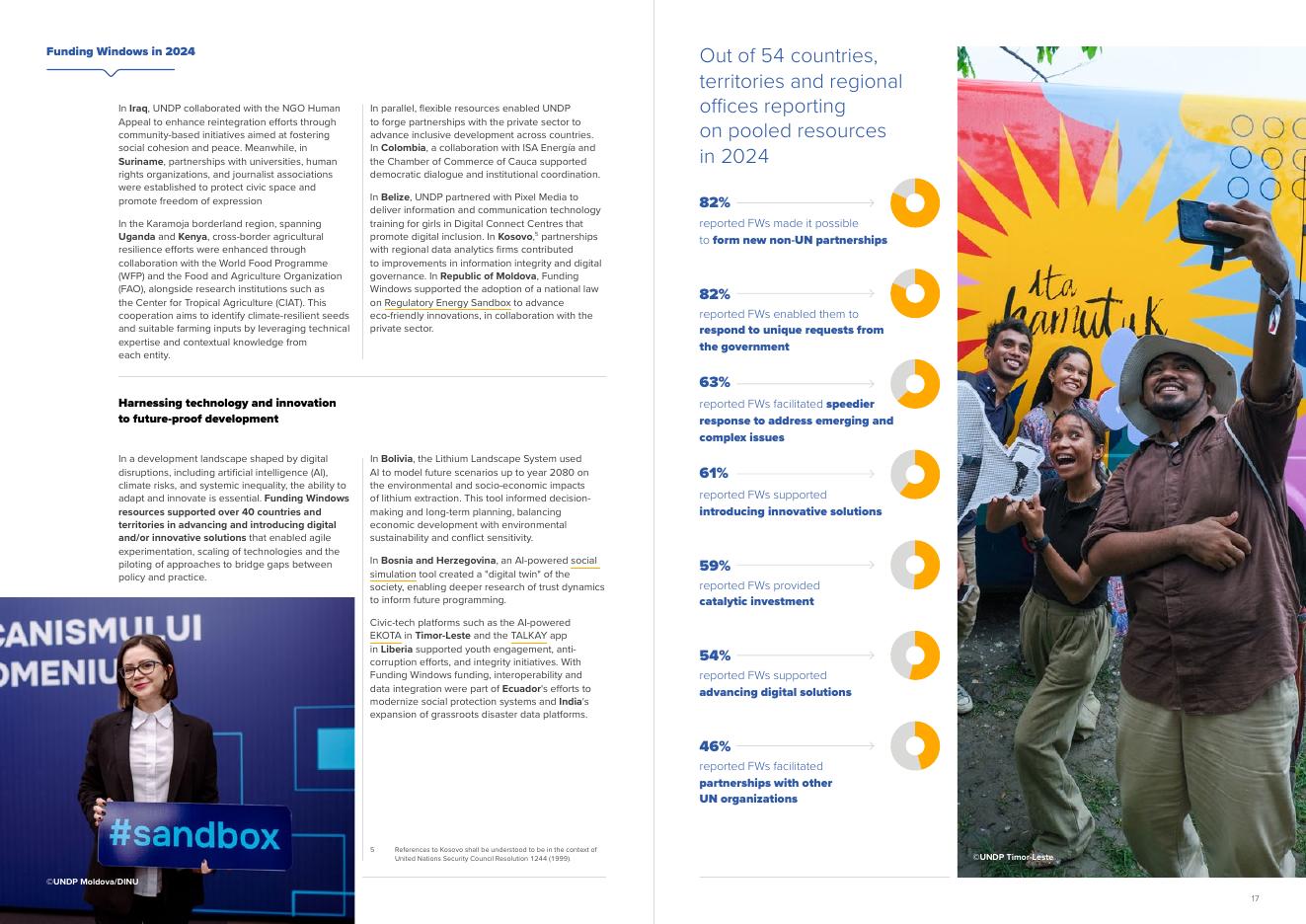Click the 82% figure above 'form new non-UN partnerships'

715,202
